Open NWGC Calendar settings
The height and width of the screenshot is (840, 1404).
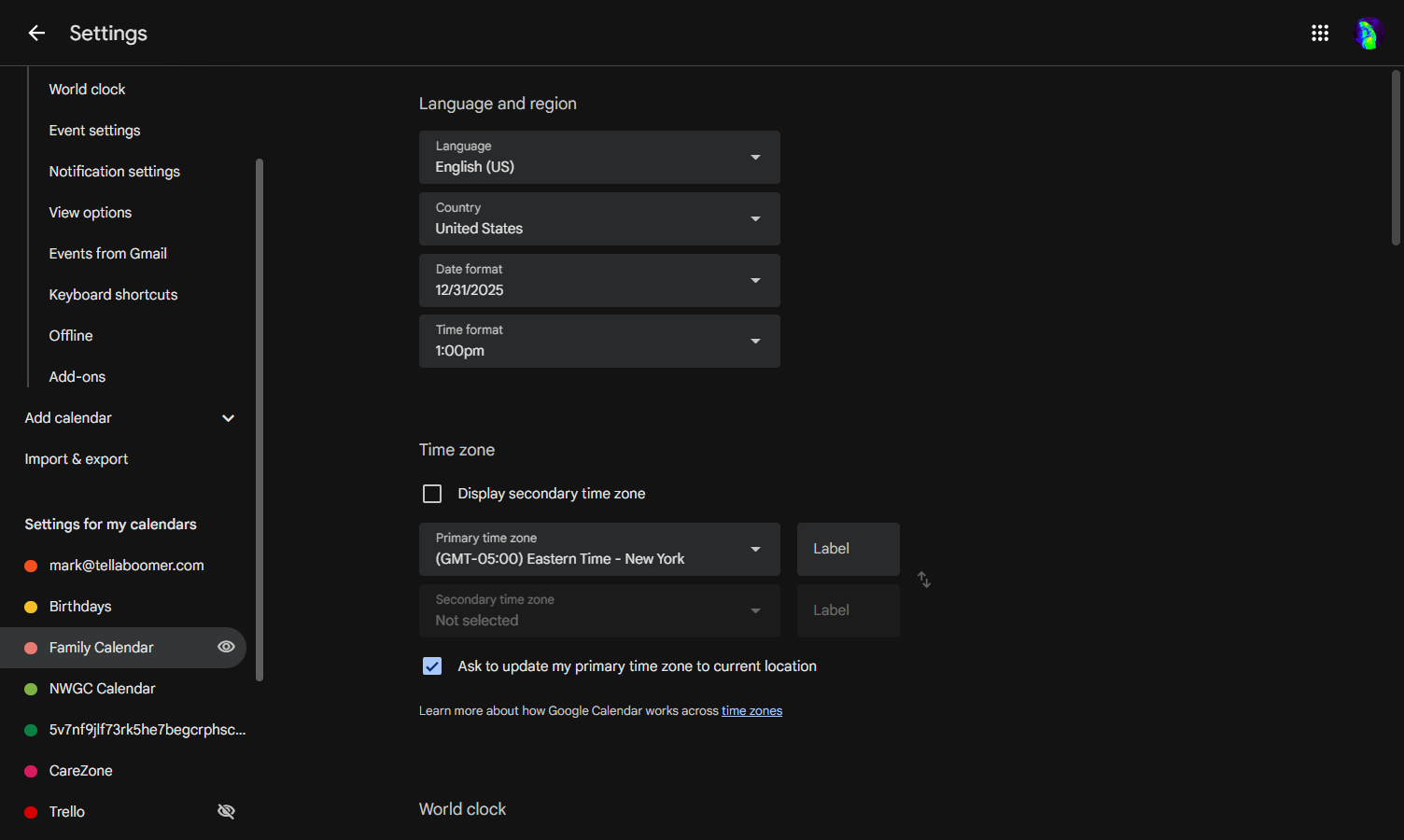click(103, 689)
